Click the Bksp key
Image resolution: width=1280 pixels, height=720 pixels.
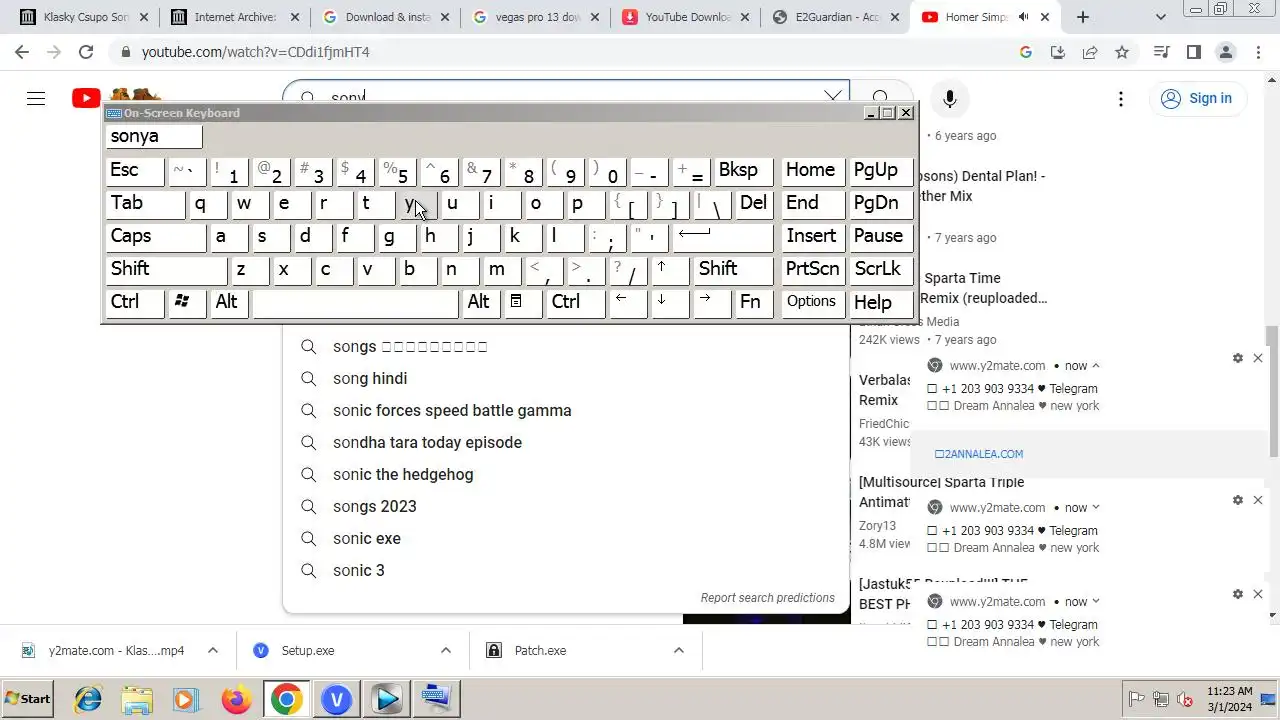744,170
